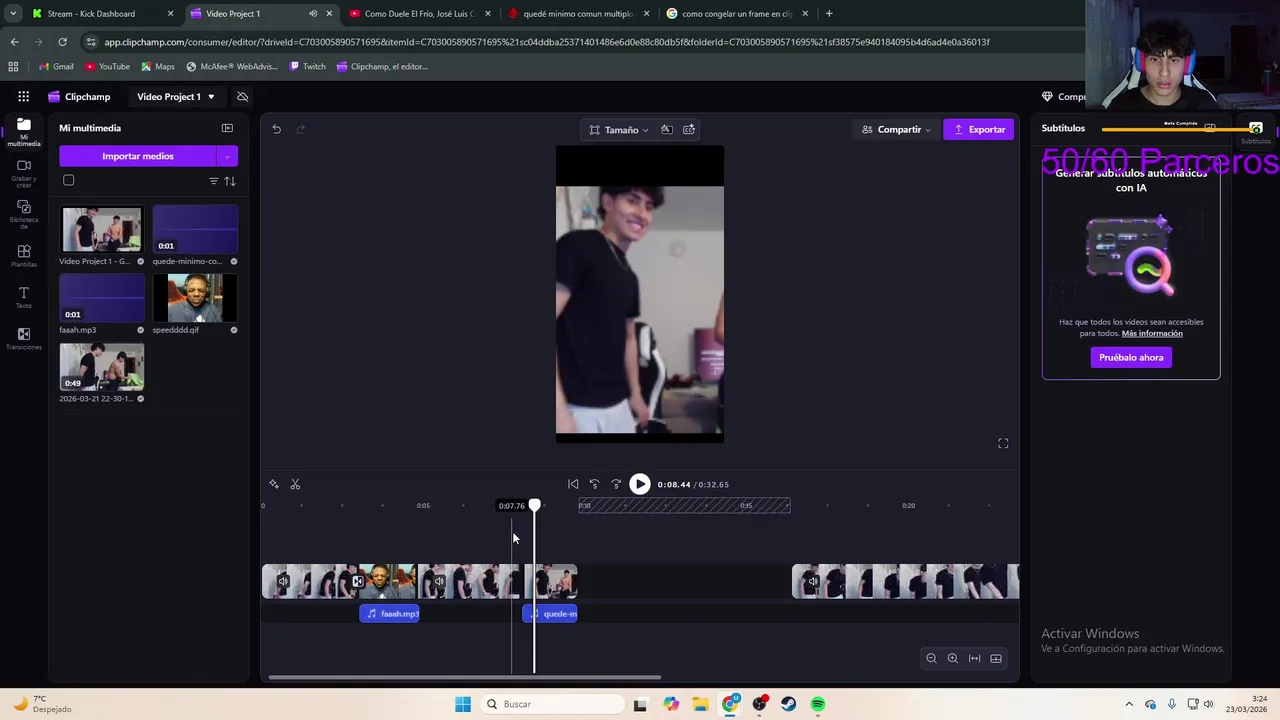
Task: Open the Texto tool in the sidebar
Action: (24, 297)
